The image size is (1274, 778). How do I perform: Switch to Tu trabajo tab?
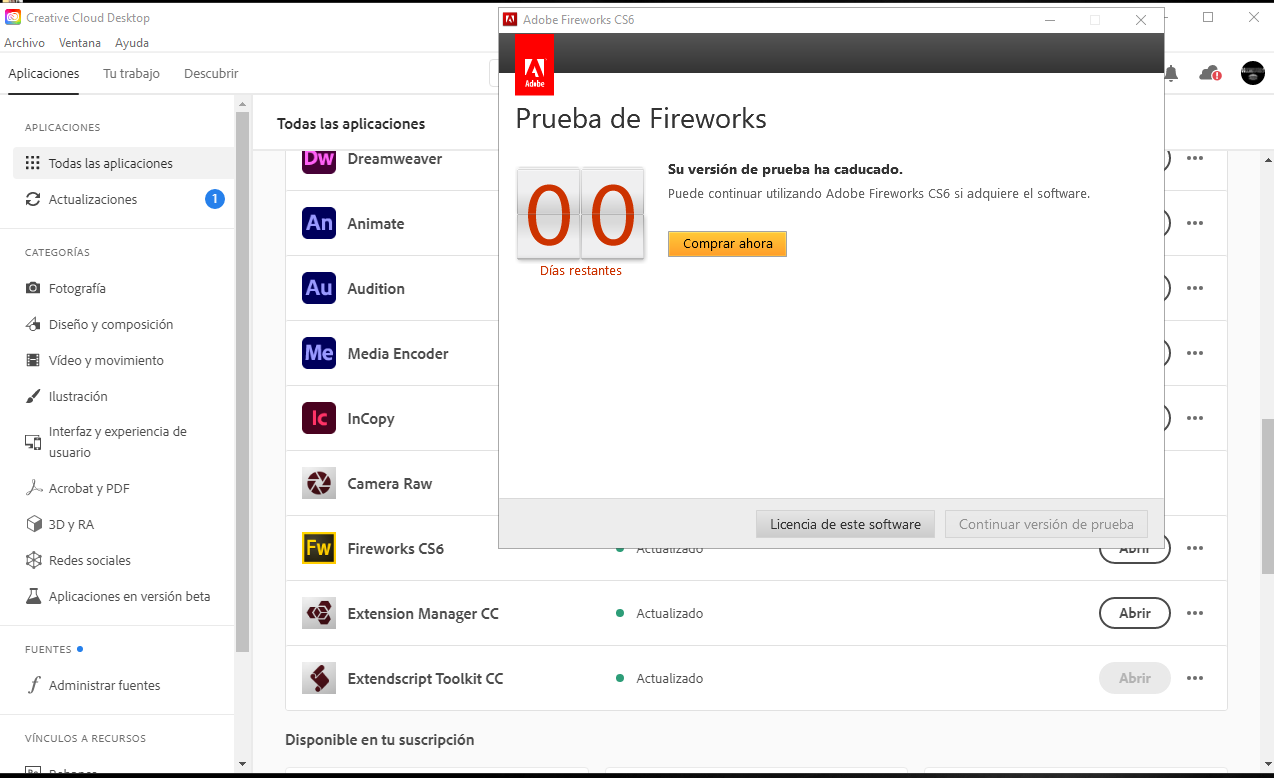click(x=131, y=73)
